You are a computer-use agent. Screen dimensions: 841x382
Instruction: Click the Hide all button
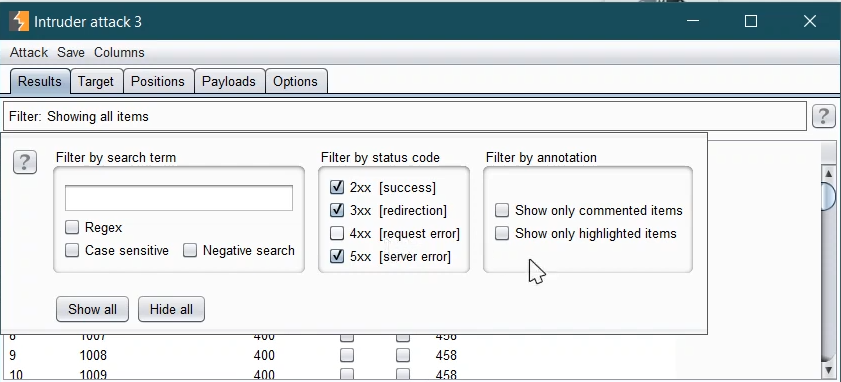171,309
